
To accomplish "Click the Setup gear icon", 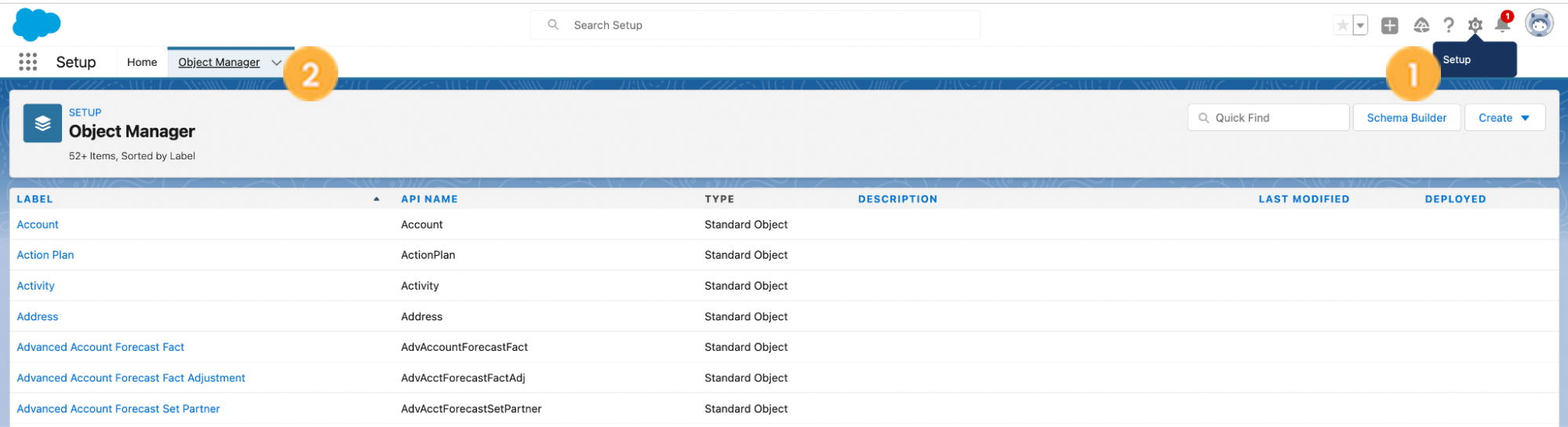I will (x=1475, y=26).
